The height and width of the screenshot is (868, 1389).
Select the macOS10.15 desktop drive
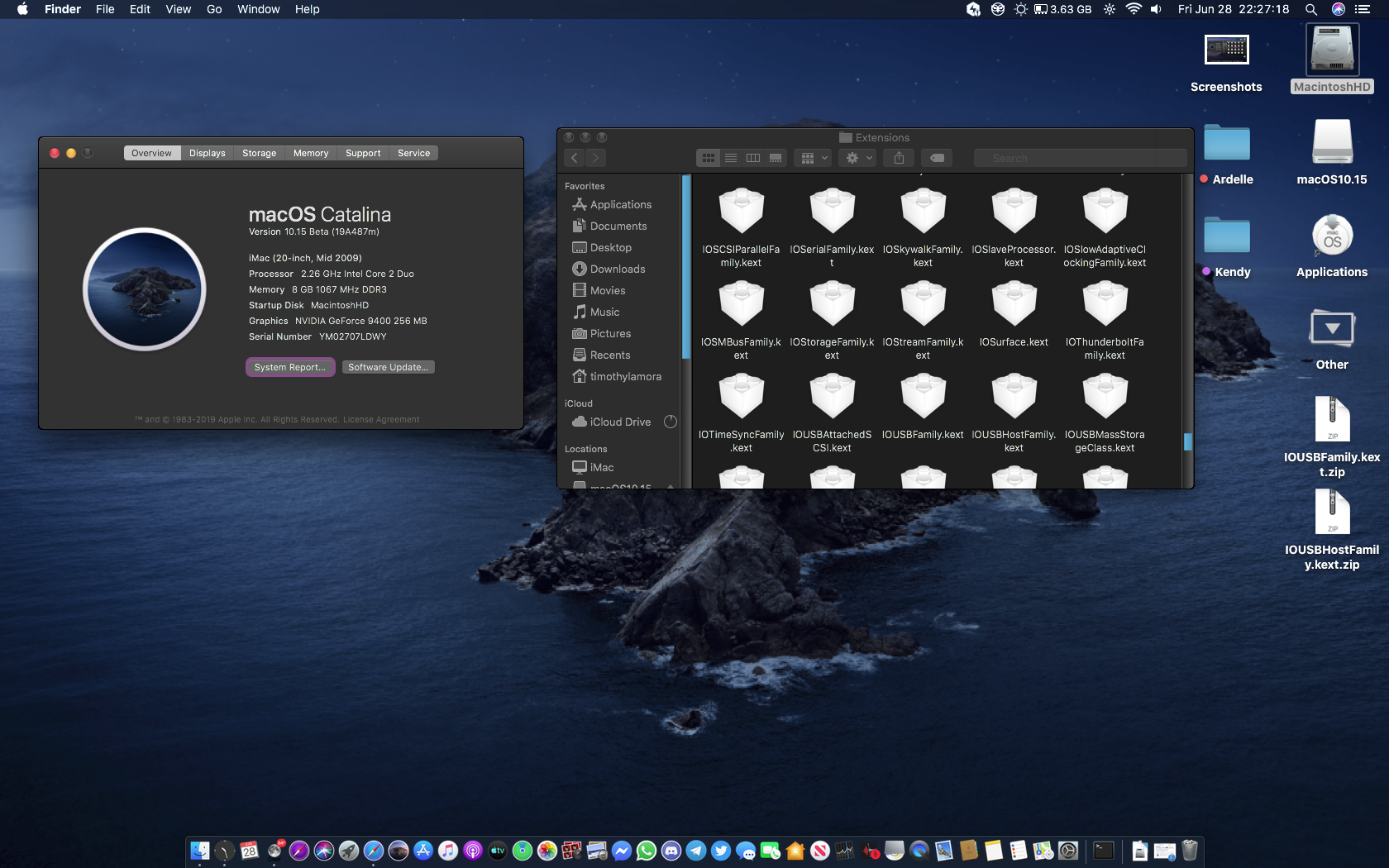tap(1332, 151)
